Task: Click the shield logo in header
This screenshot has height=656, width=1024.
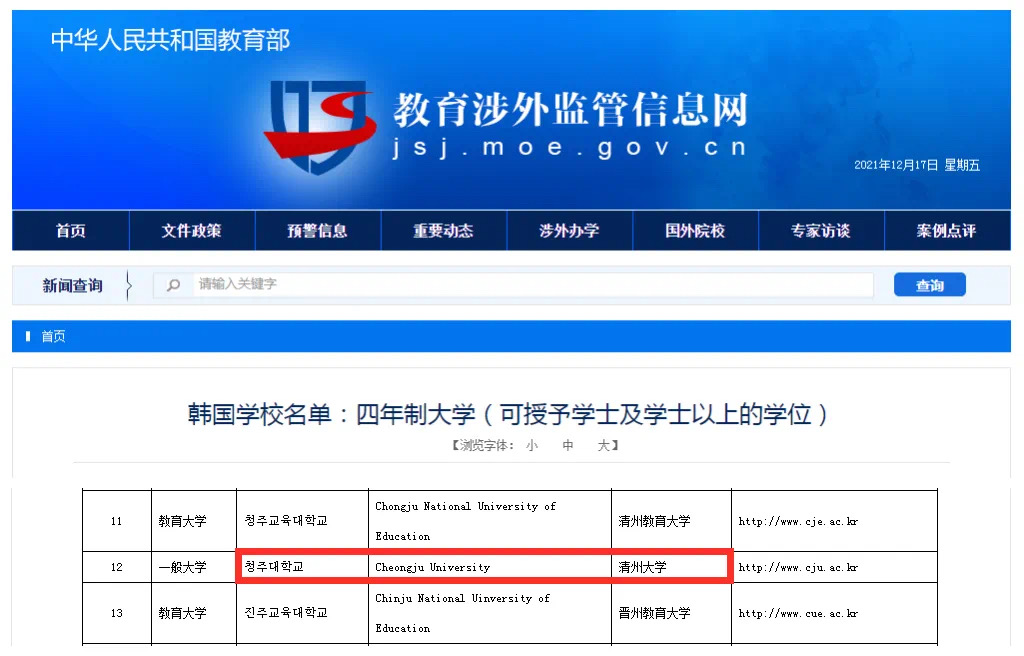Action: click(x=318, y=125)
